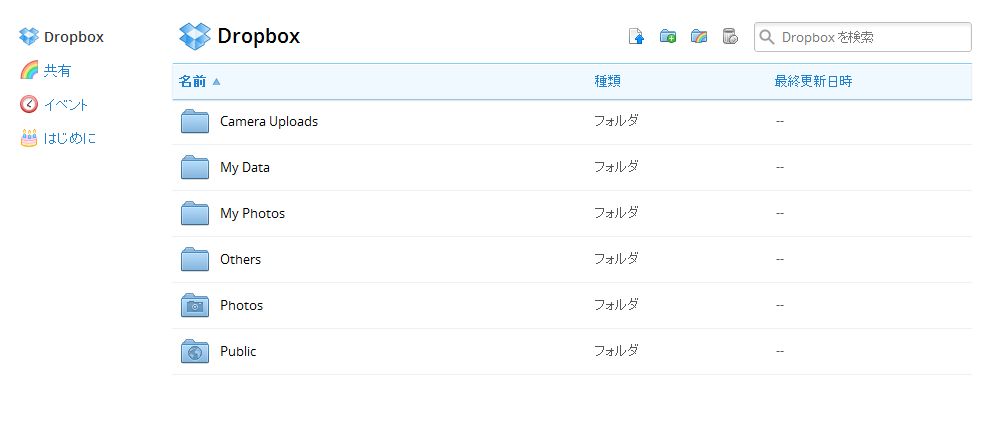Click the cake icon beside はじめに

(x=29, y=138)
